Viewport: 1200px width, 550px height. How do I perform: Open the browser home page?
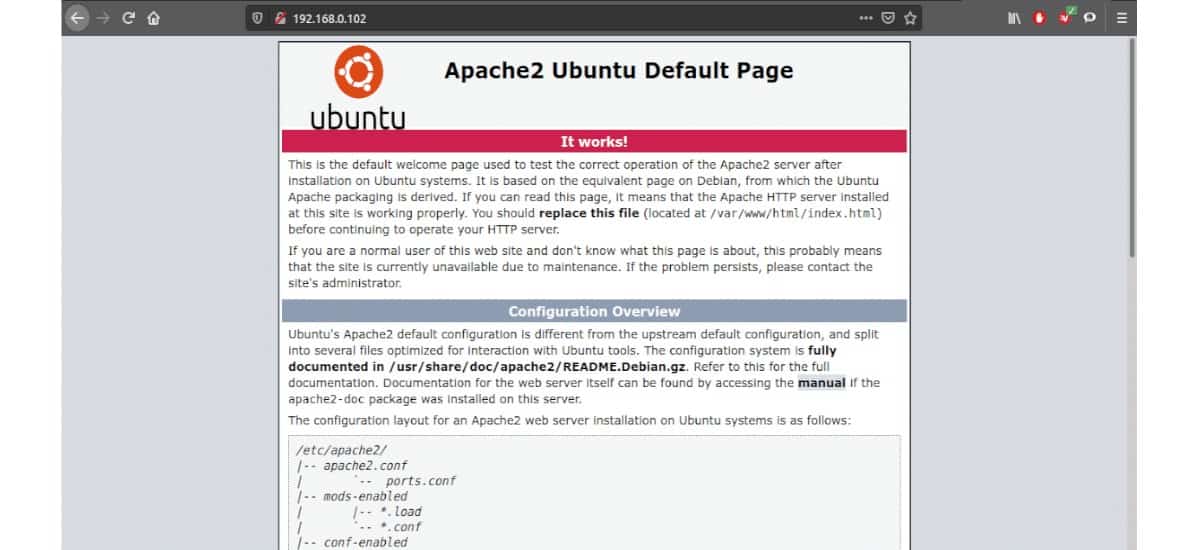154,17
